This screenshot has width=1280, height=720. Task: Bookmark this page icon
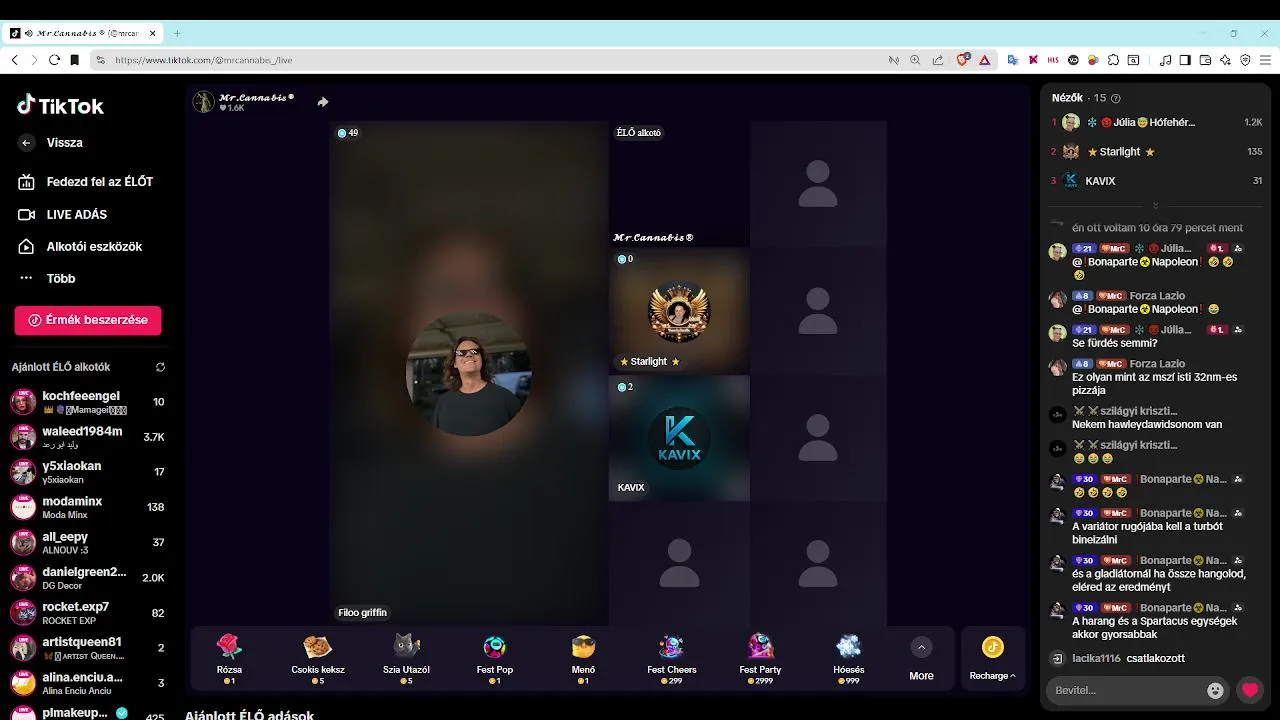(x=75, y=60)
